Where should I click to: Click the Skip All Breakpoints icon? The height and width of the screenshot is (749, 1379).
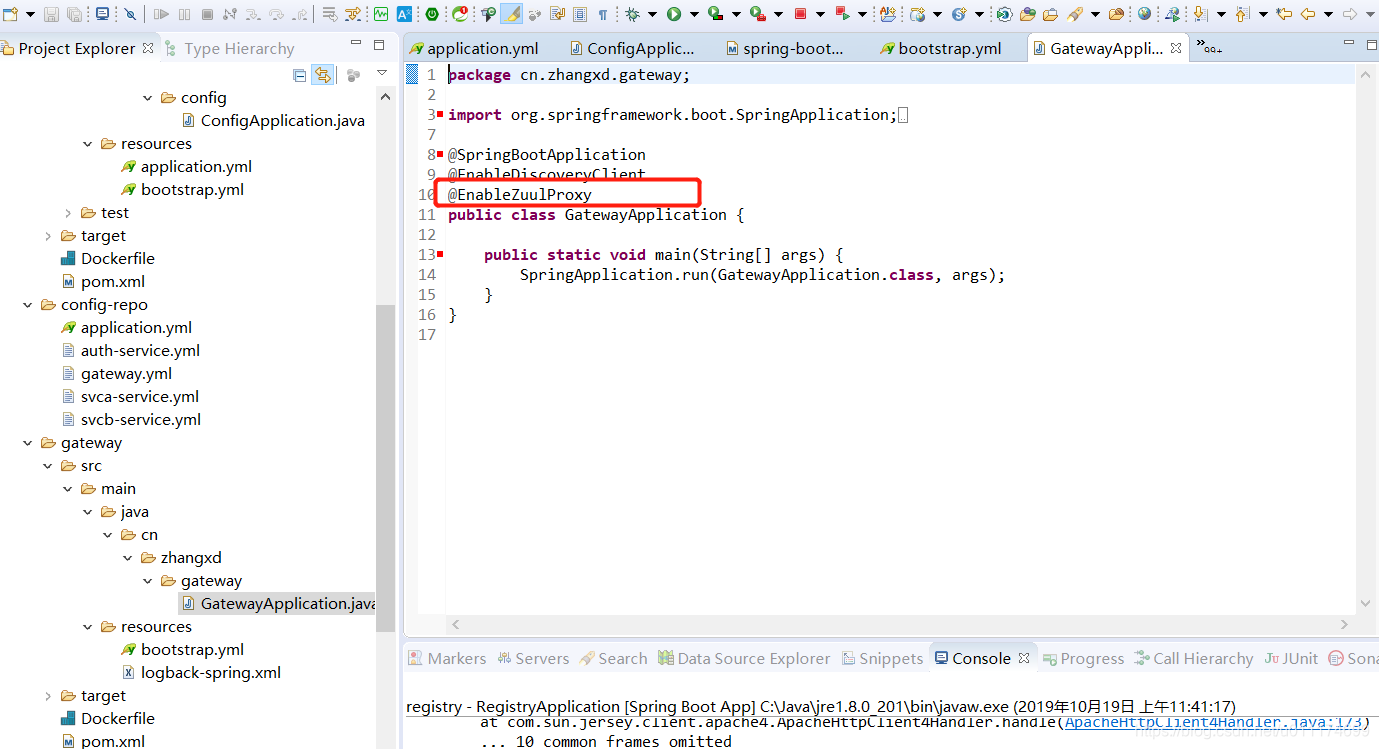click(130, 14)
